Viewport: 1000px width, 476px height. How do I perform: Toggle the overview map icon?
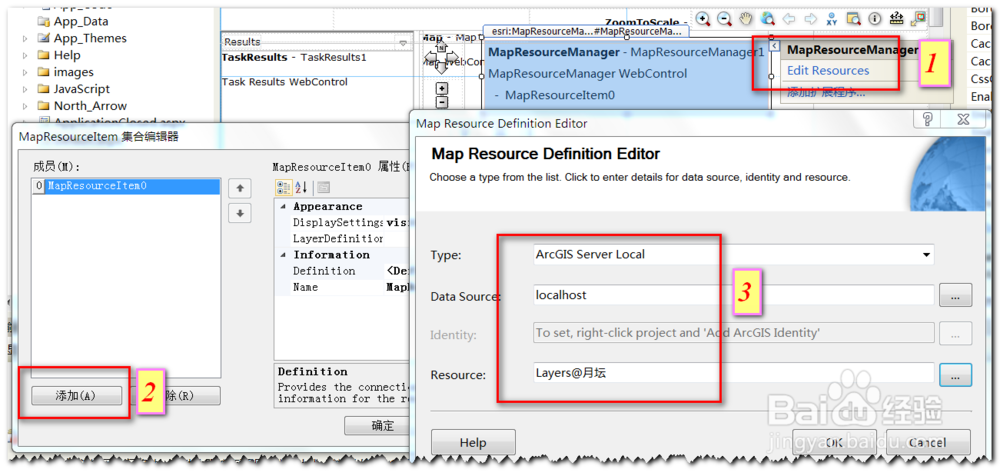tap(918, 19)
